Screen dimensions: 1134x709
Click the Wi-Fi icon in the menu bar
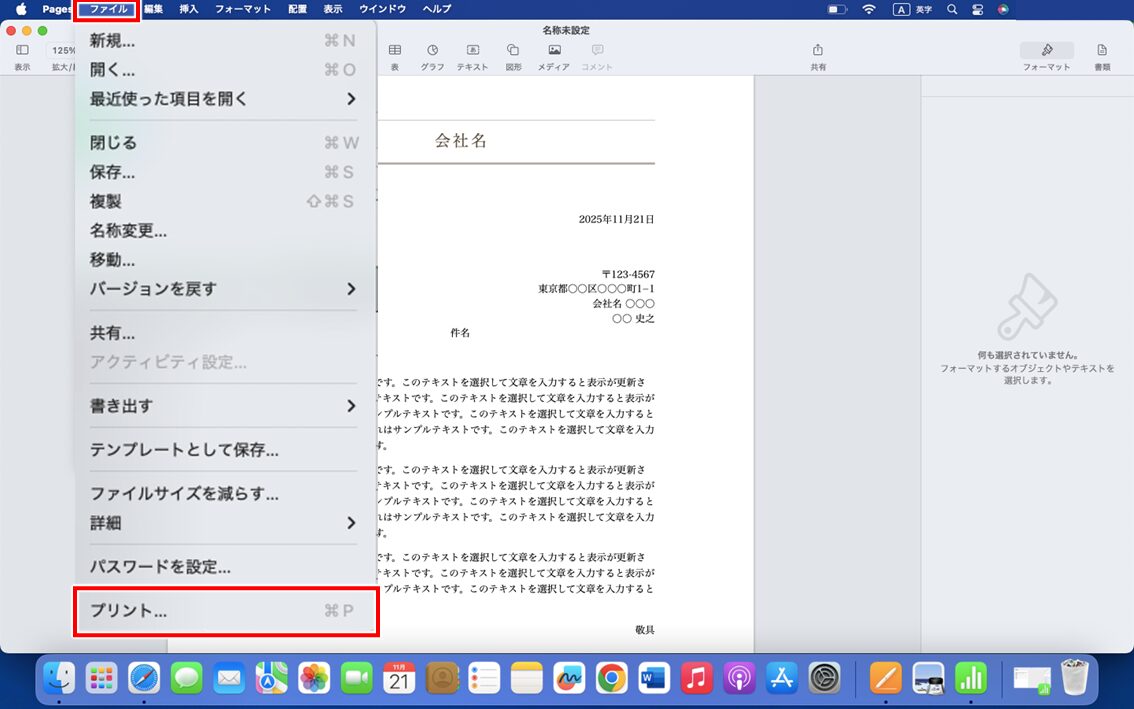[869, 9]
